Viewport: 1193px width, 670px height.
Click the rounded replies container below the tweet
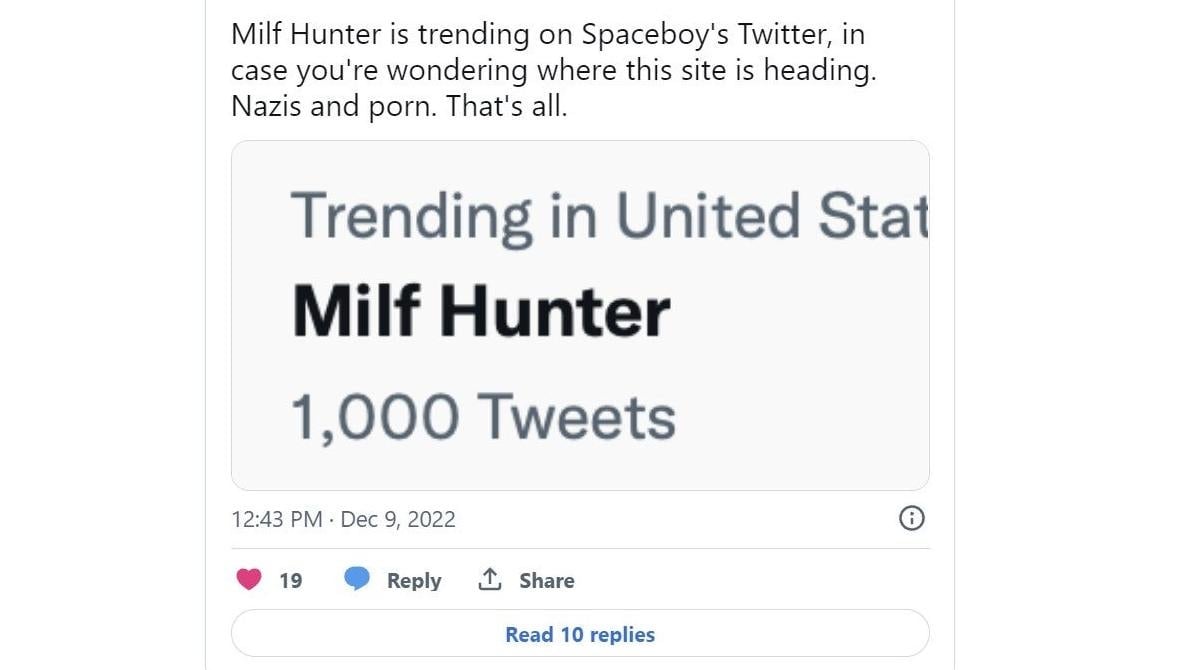[579, 633]
